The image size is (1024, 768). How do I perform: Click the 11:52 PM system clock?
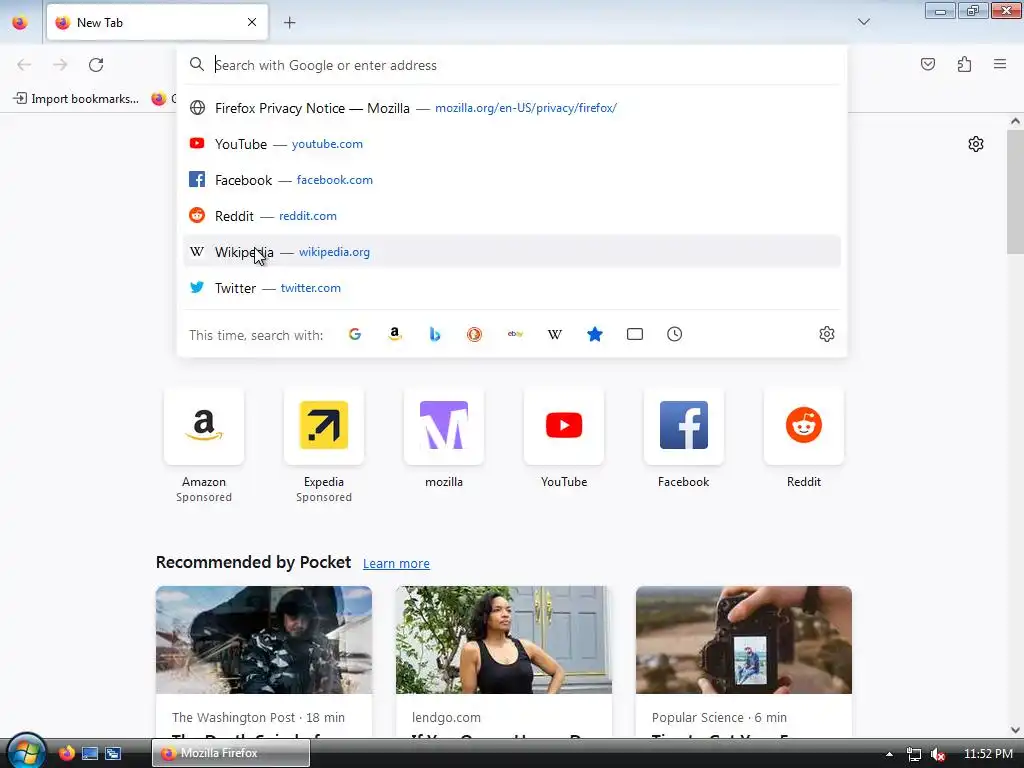988,754
